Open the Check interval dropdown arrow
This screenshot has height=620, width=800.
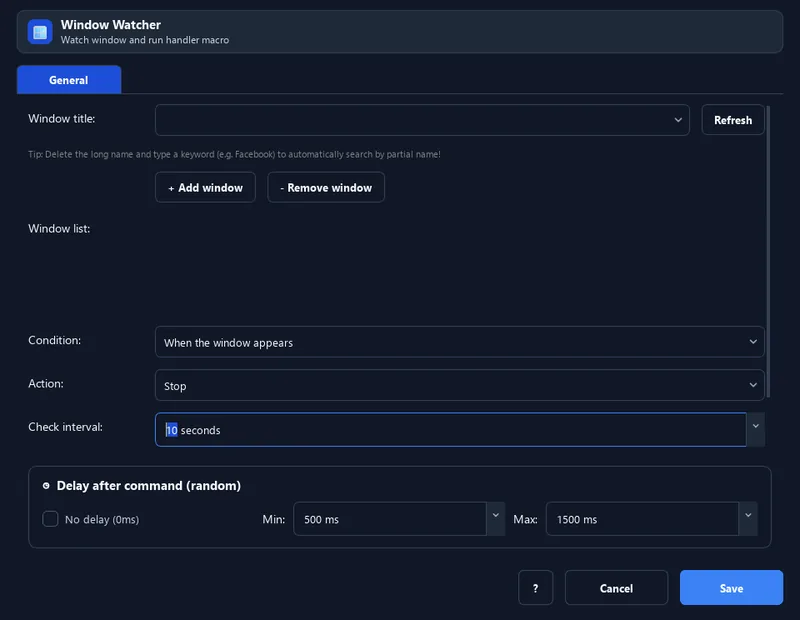click(756, 428)
